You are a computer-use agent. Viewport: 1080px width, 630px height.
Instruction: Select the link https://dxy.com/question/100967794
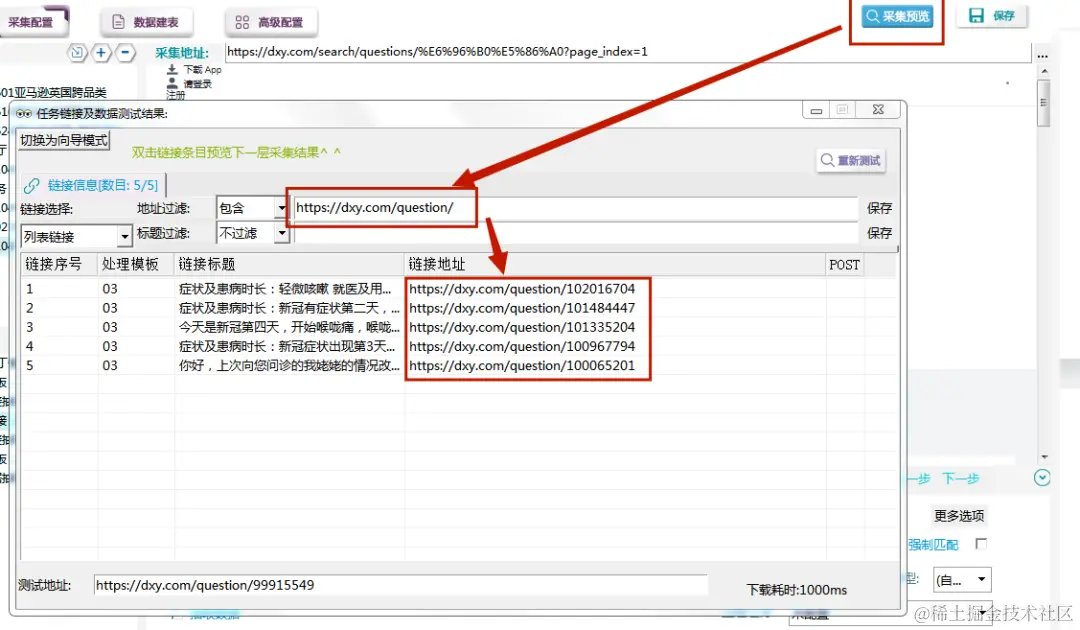click(522, 346)
